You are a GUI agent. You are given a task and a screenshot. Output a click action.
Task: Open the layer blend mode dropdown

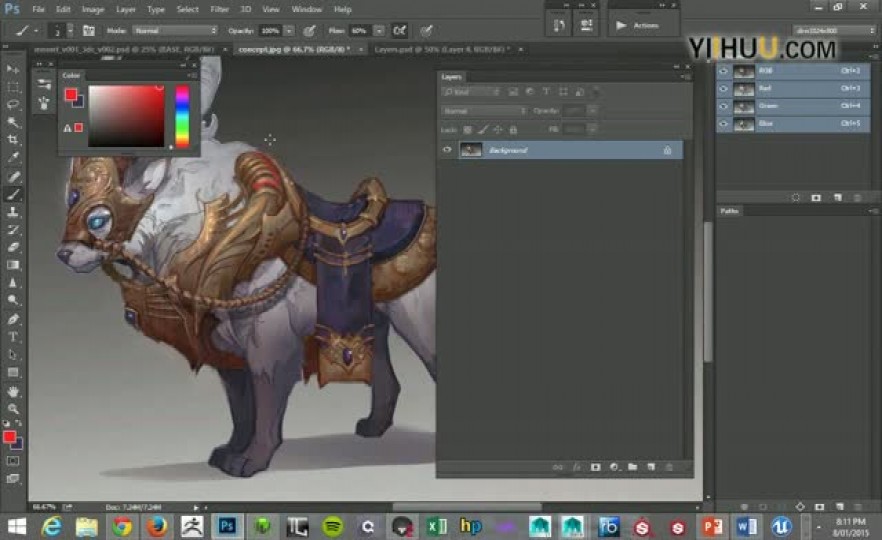485,111
